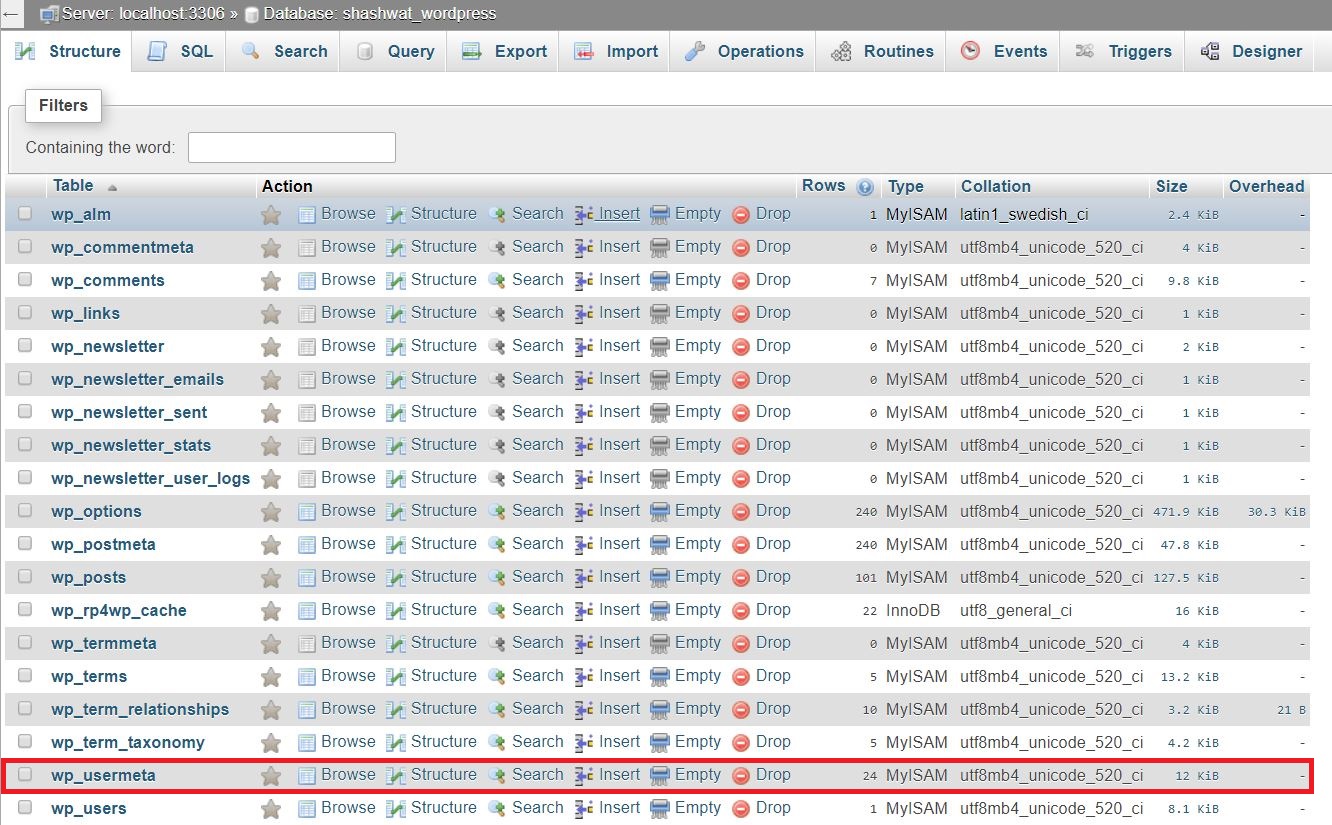This screenshot has width=1332, height=825.
Task: Mark wp_users as favorite via star icon
Action: pos(270,808)
